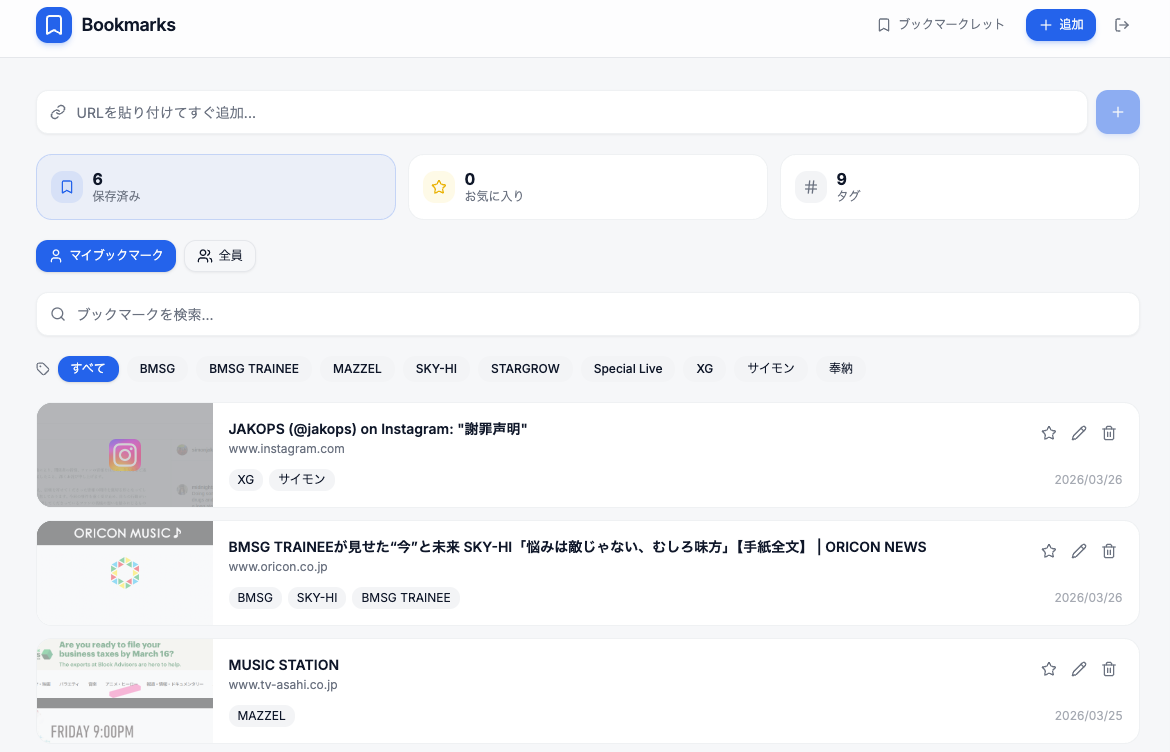The height and width of the screenshot is (752, 1170).
Task: Log out using the top-right icon
Action: click(x=1122, y=25)
